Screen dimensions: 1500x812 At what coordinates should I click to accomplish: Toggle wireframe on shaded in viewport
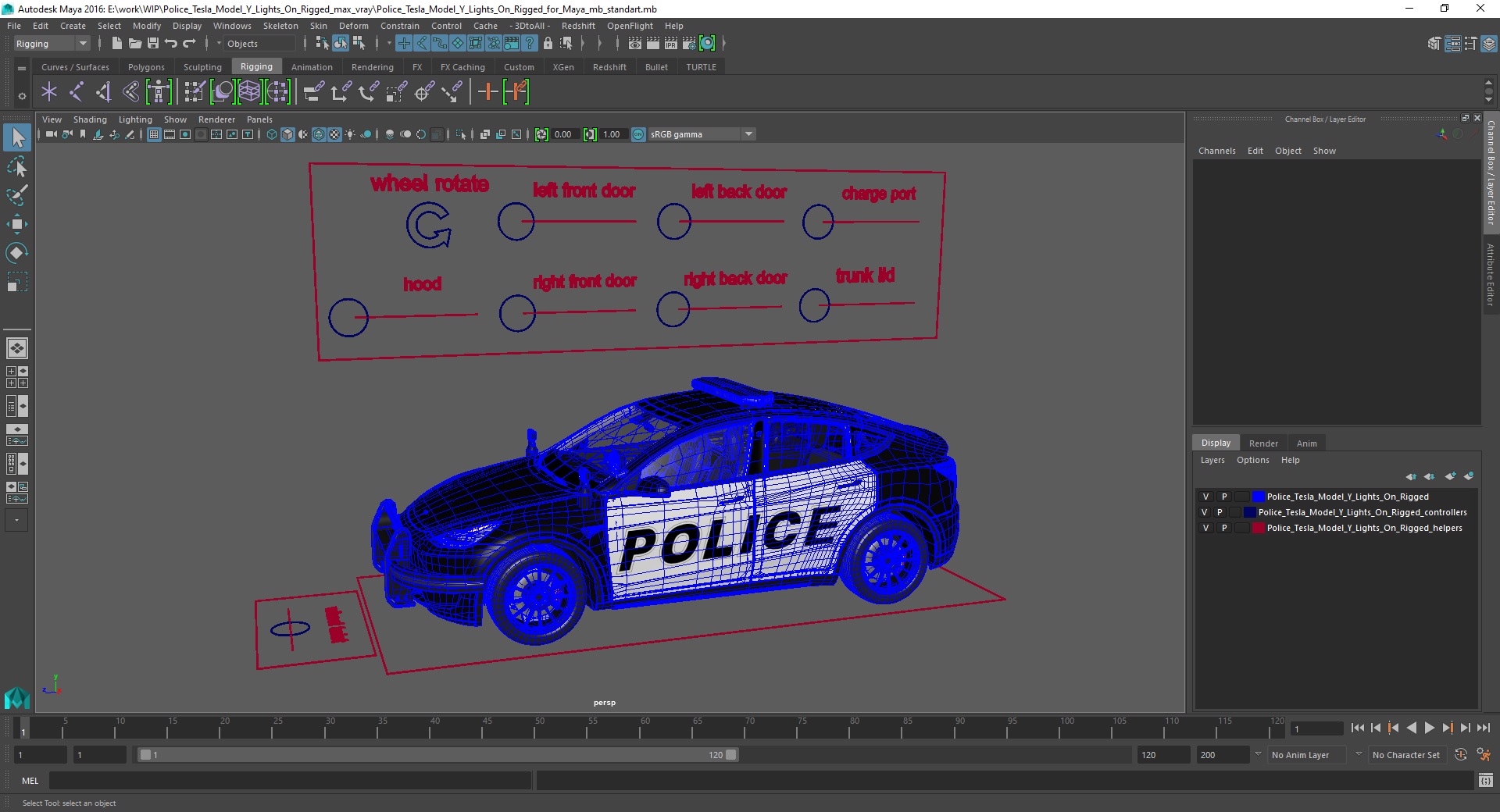(319, 134)
